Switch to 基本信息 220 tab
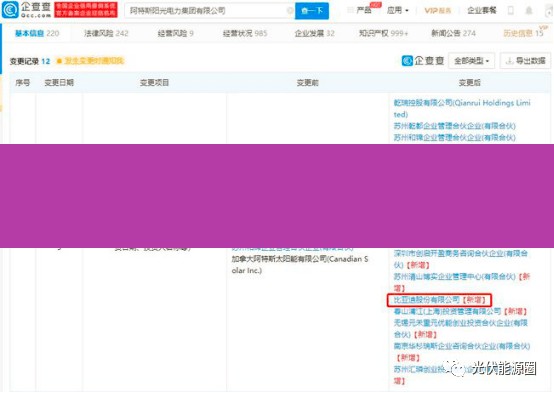 [x=37, y=33]
